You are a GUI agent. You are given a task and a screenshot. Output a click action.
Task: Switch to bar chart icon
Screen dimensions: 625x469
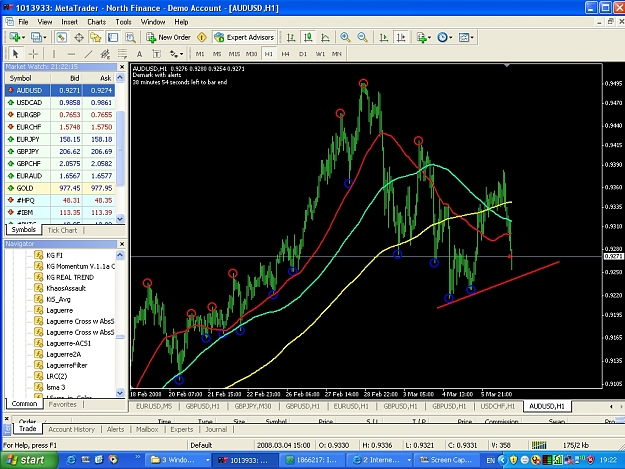(291, 37)
